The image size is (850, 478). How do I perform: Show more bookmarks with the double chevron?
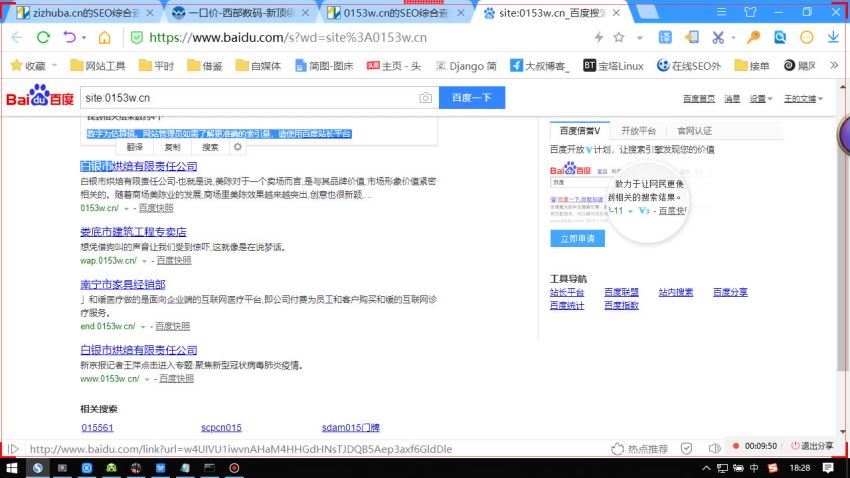(x=834, y=65)
